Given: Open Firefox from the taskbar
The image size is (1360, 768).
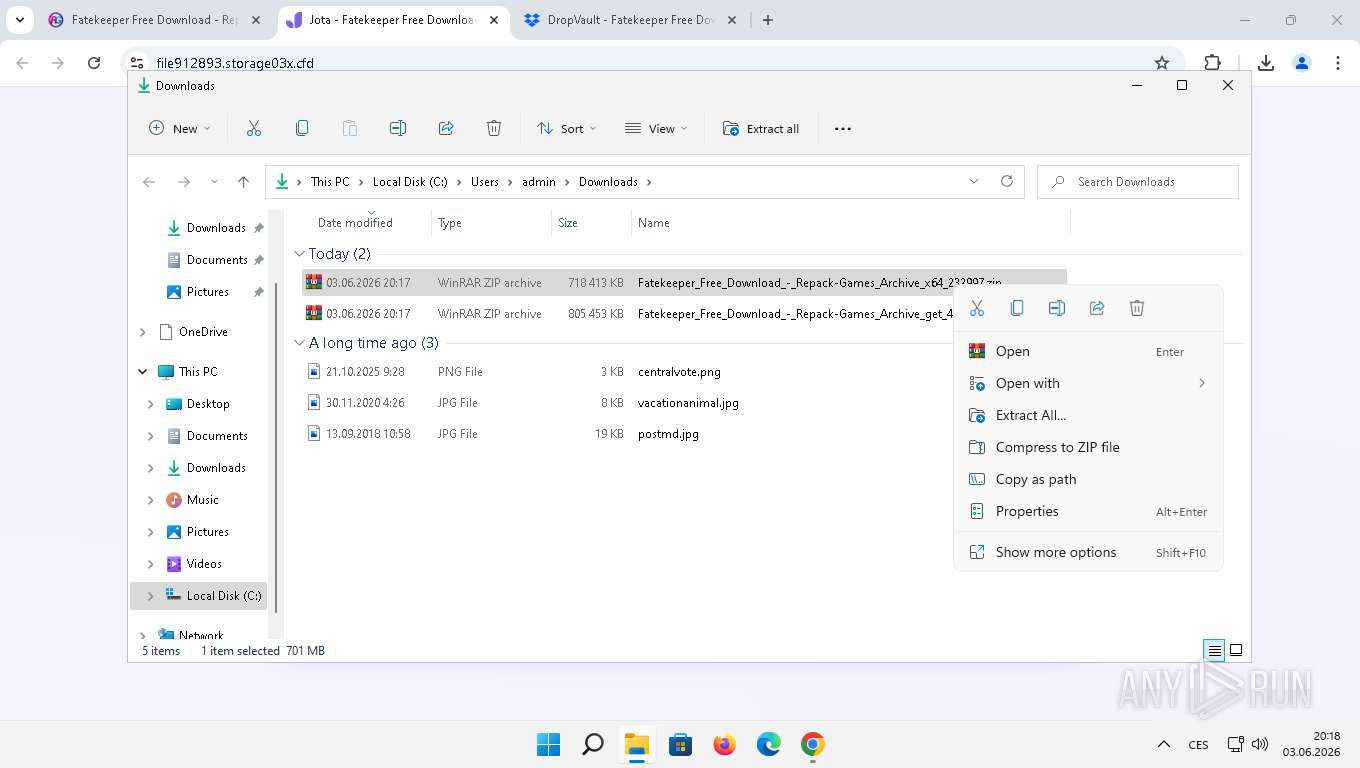Looking at the screenshot, I should click(x=725, y=745).
